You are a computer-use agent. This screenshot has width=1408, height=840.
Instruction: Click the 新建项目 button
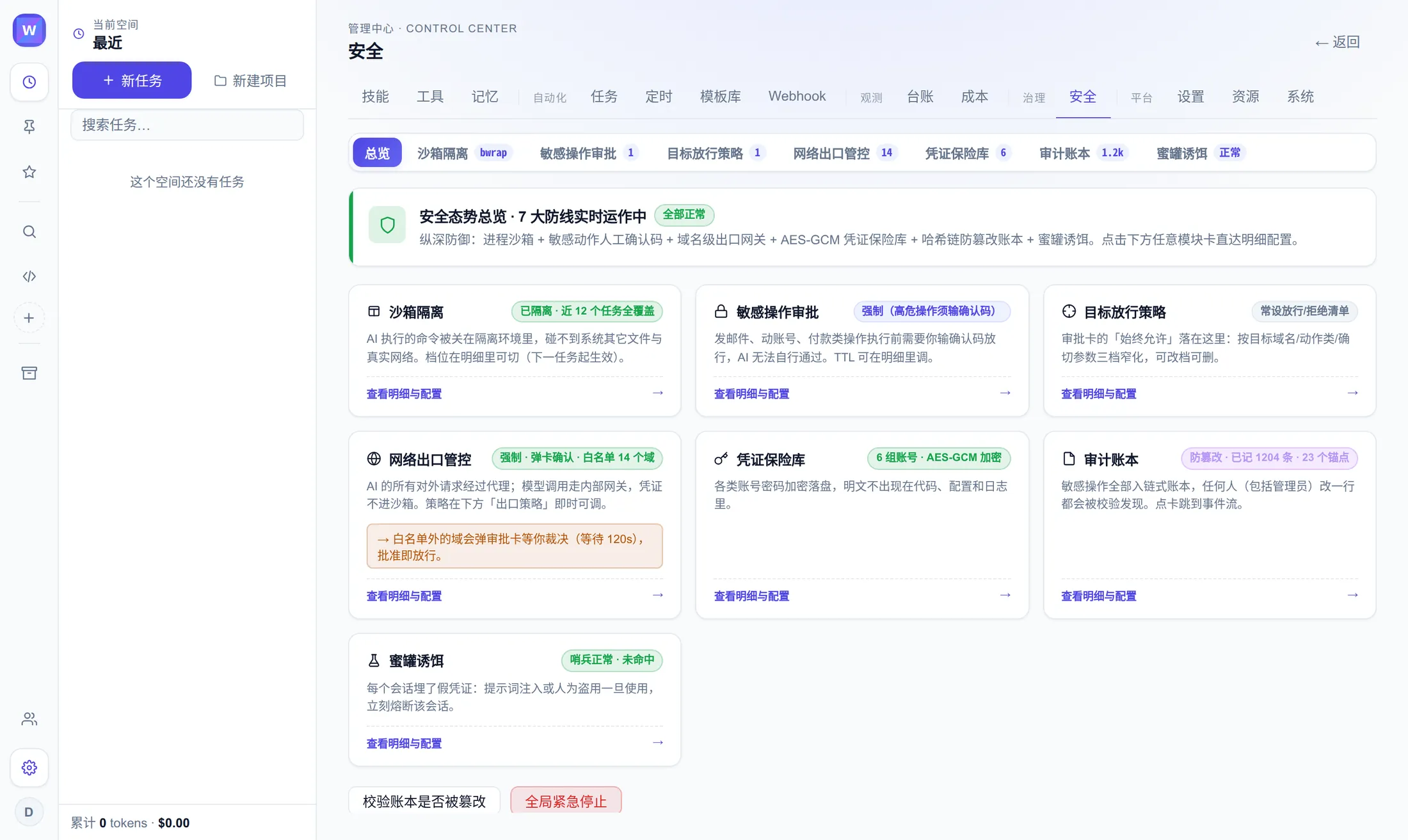(x=250, y=80)
